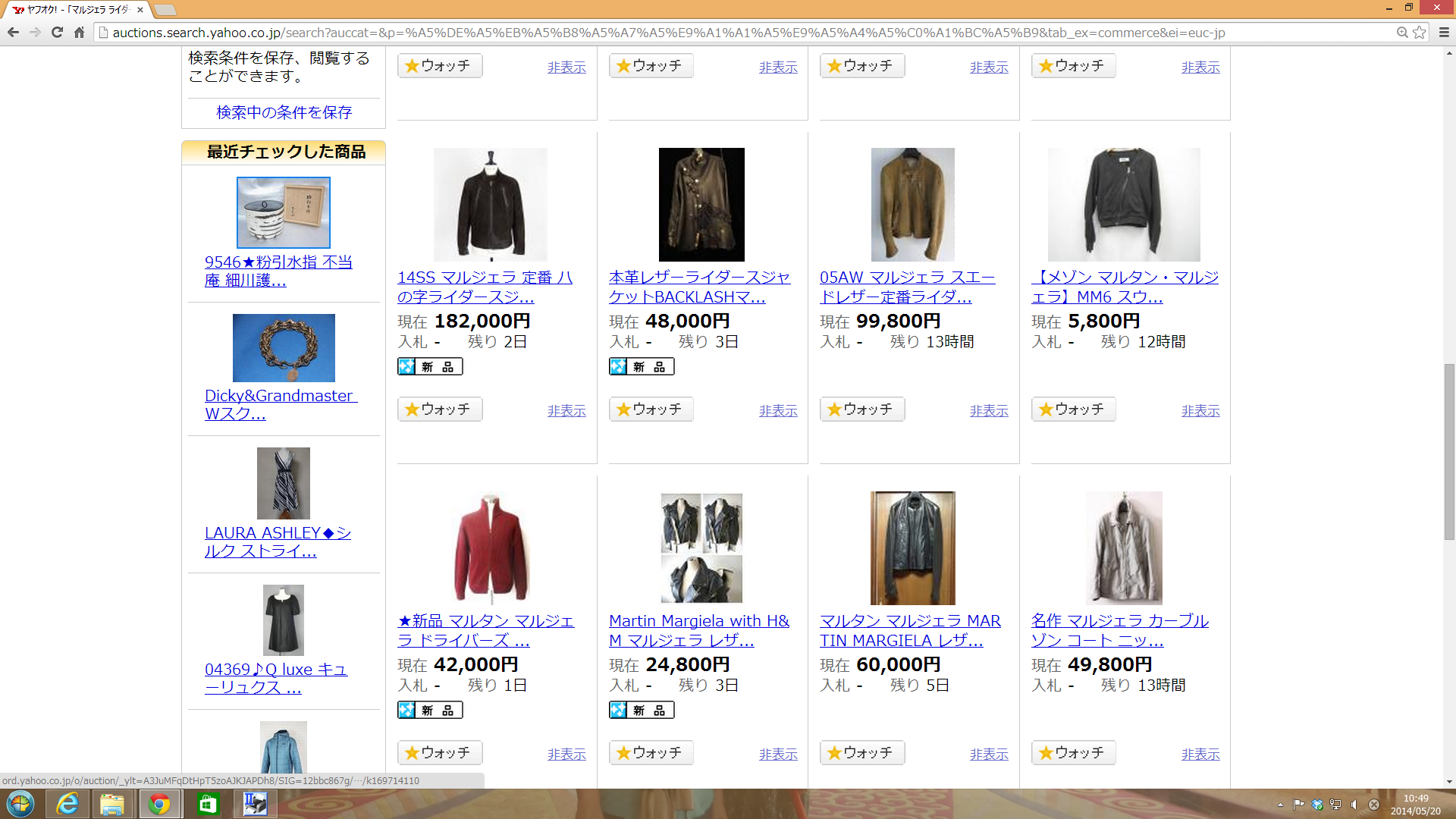Image resolution: width=1456 pixels, height=819 pixels.
Task: Select the ヤフオク! マルジェラ tab
Action: 76,10
